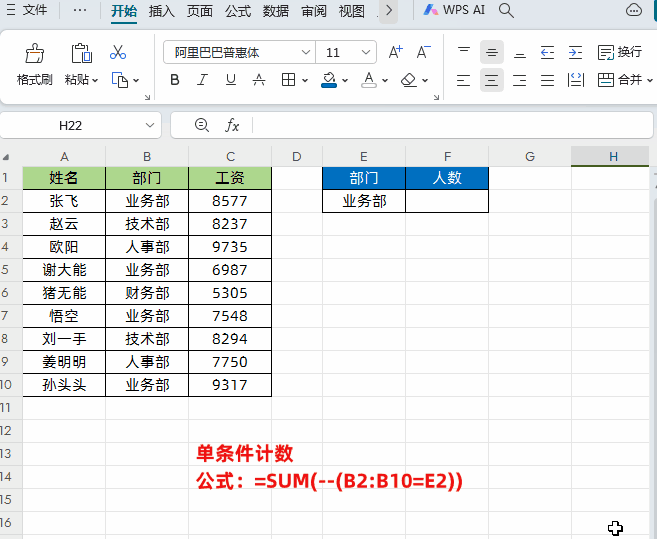Open WPS AI
657x539 pixels.
(454, 10)
